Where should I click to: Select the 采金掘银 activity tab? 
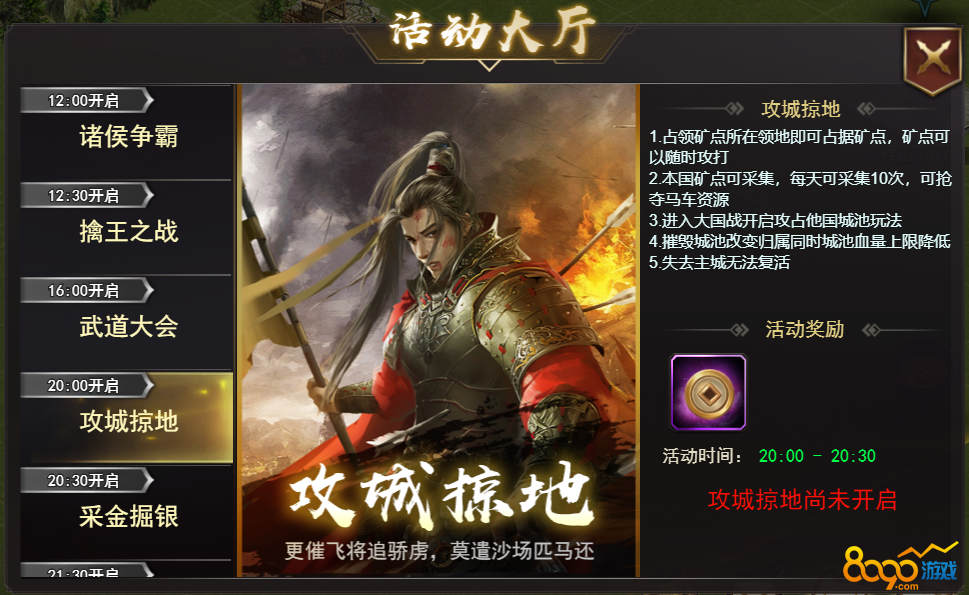pyautogui.click(x=127, y=513)
